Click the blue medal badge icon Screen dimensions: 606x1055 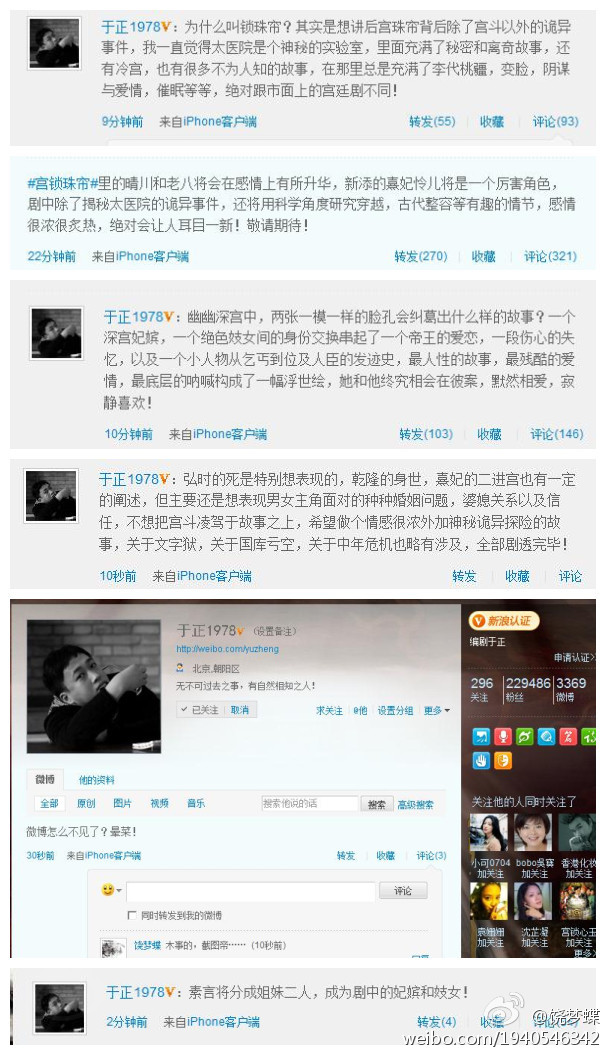point(481,736)
